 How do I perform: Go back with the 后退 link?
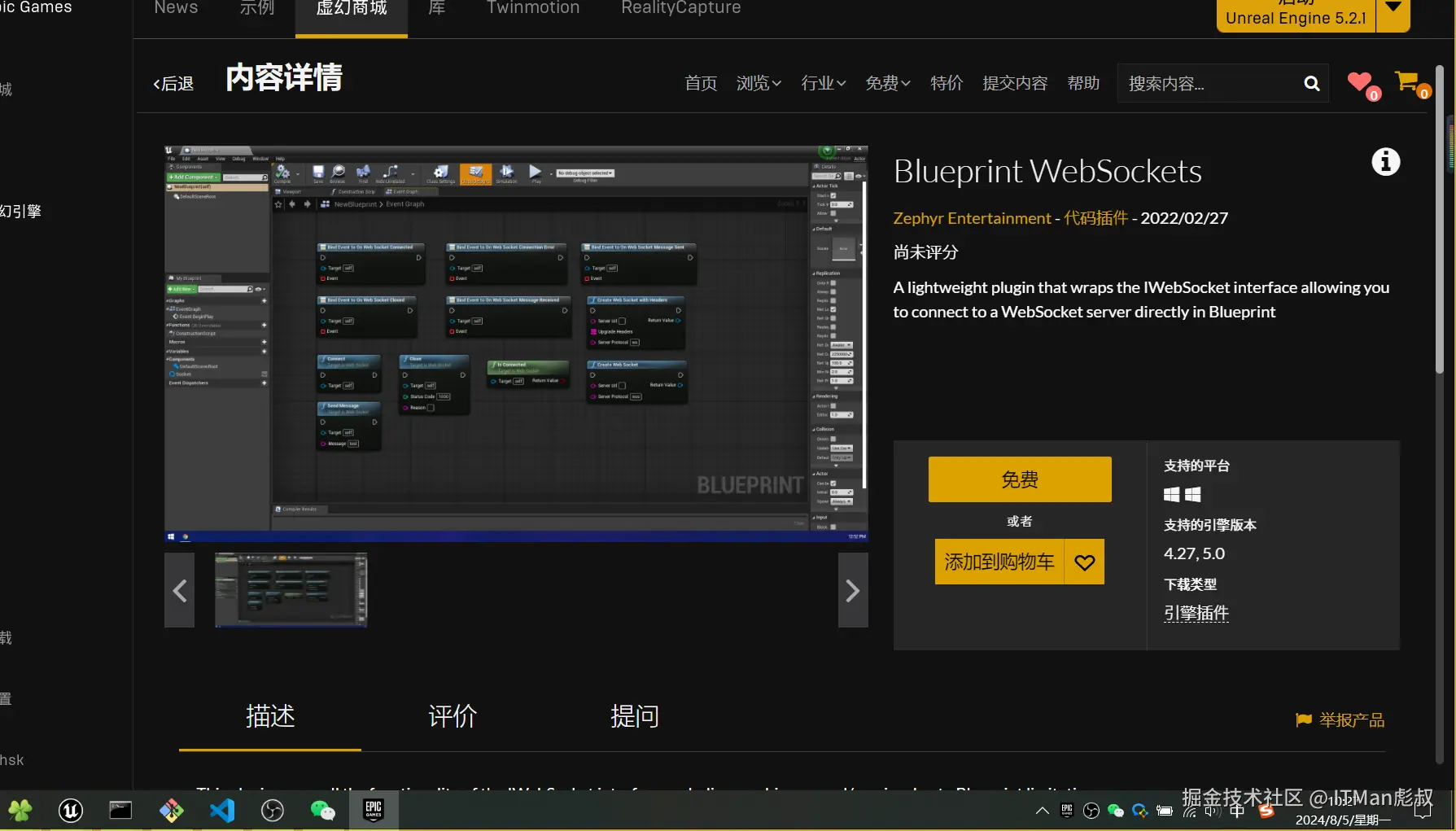click(173, 83)
